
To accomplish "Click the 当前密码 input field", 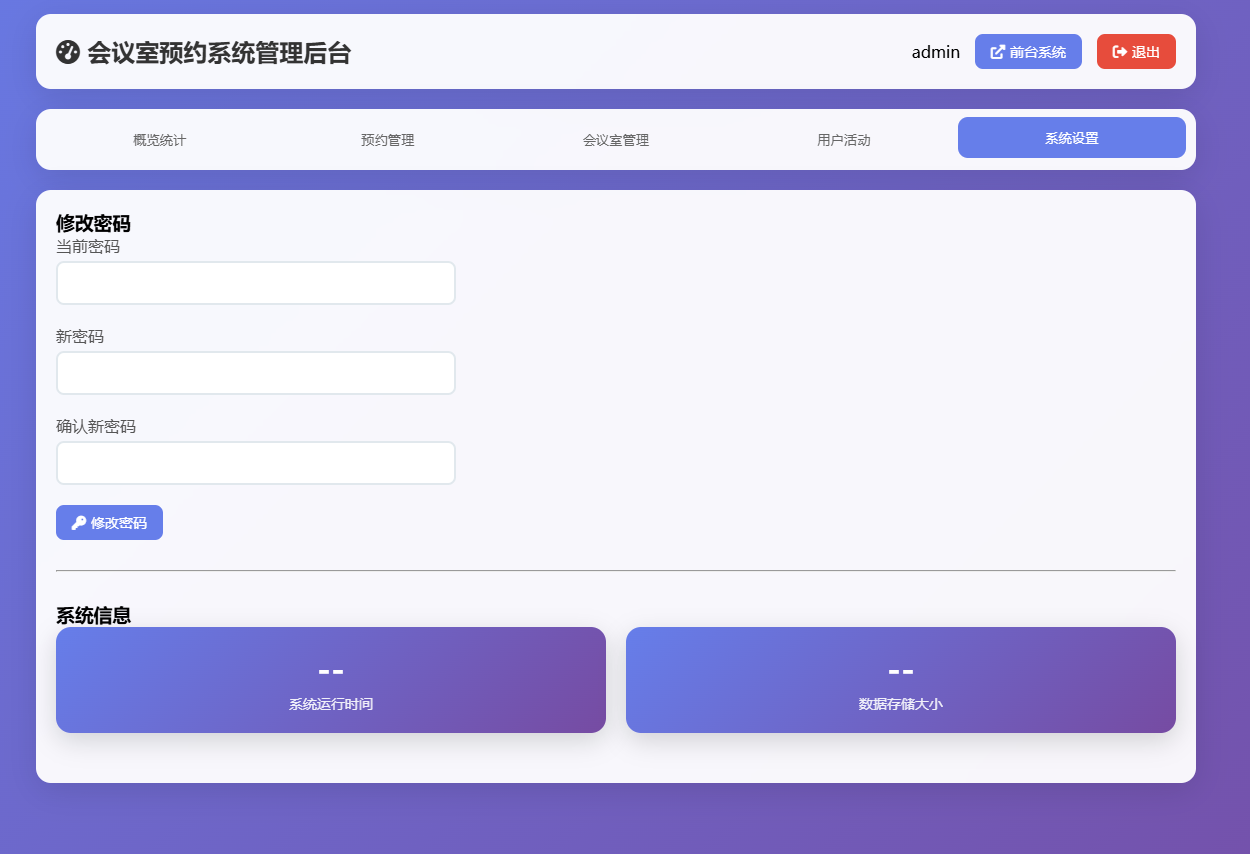I will (255, 283).
